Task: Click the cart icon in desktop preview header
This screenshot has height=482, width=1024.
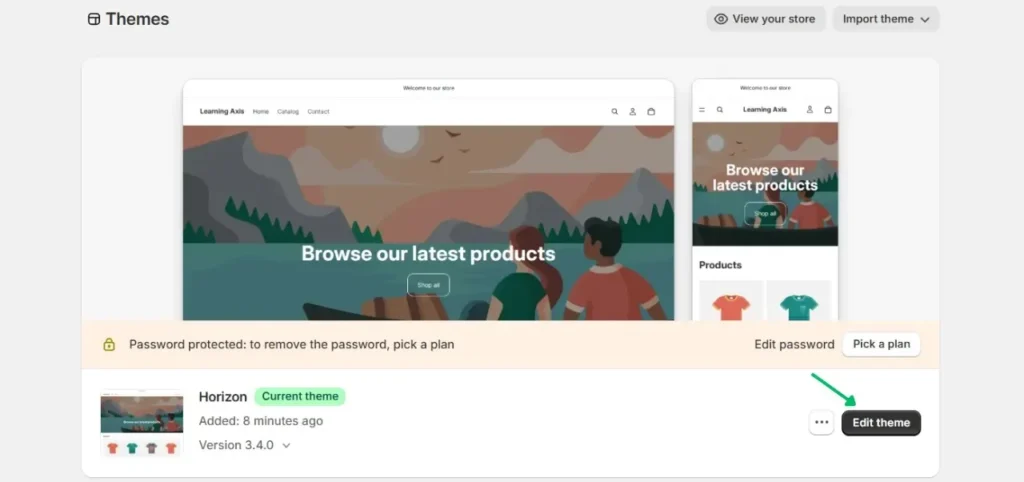Action: pos(651,112)
